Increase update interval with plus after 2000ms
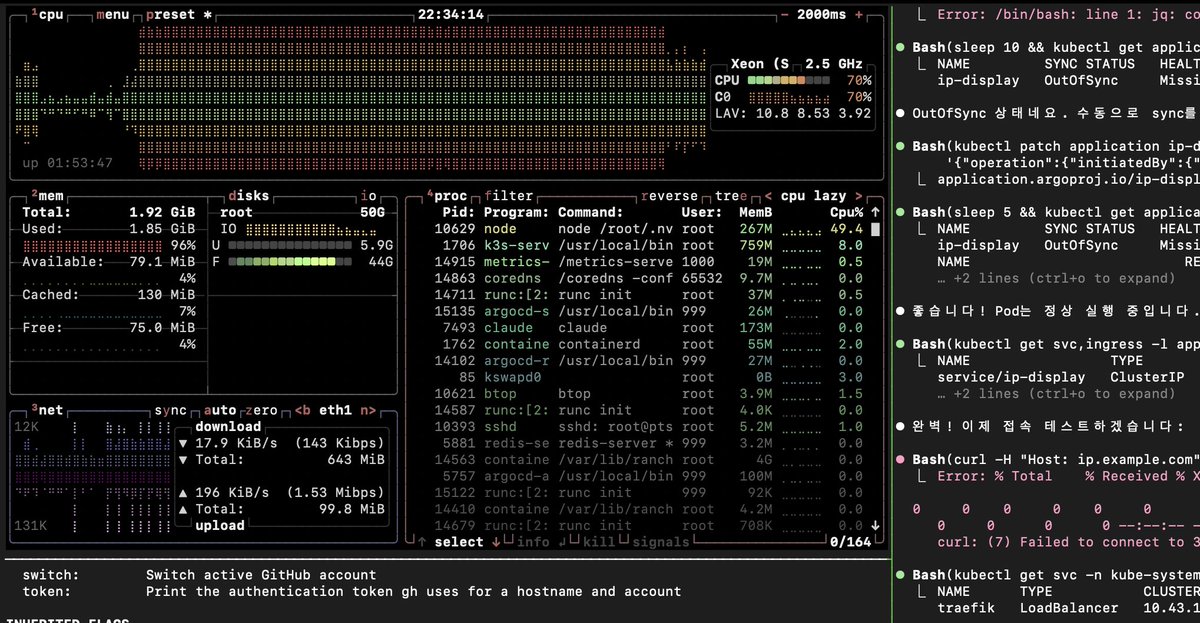Image resolution: width=1200 pixels, height=623 pixels. tap(859, 15)
